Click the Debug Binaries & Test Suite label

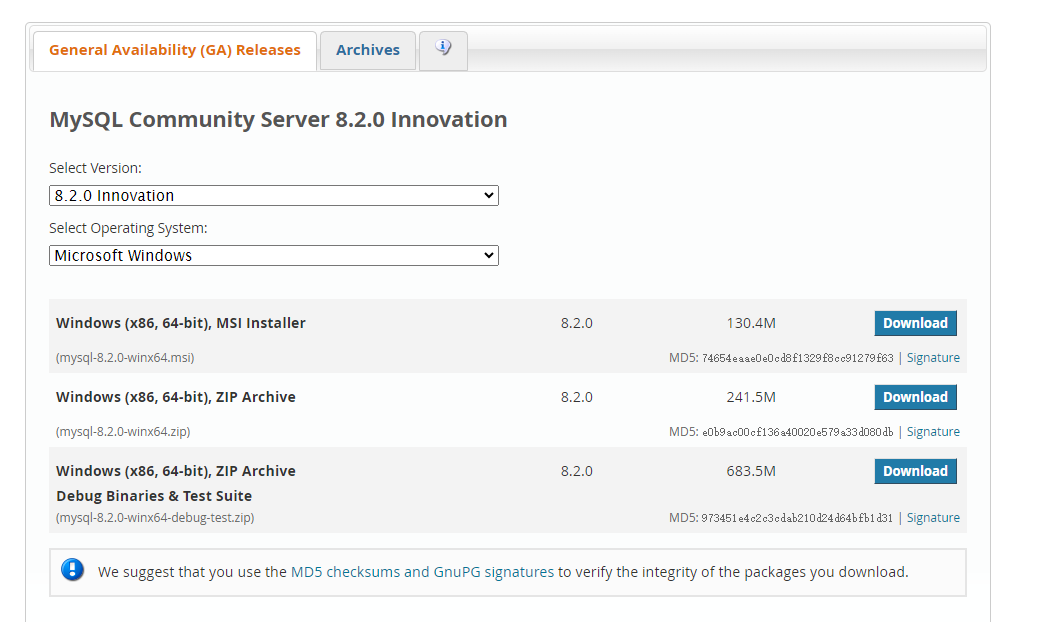154,496
